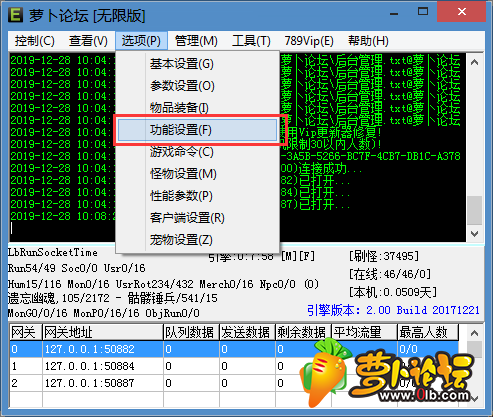The height and width of the screenshot is (417, 493).
Task: Click the 选项(P) menu
Action: pos(141,41)
